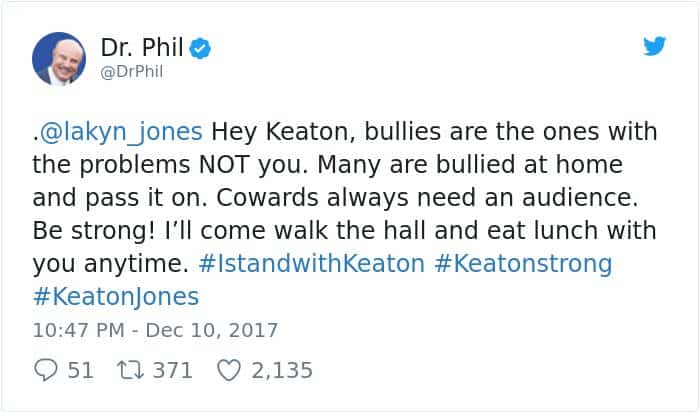Screen dimensions: 700x413
Task: View the 371 retweets count
Action: coord(172,370)
